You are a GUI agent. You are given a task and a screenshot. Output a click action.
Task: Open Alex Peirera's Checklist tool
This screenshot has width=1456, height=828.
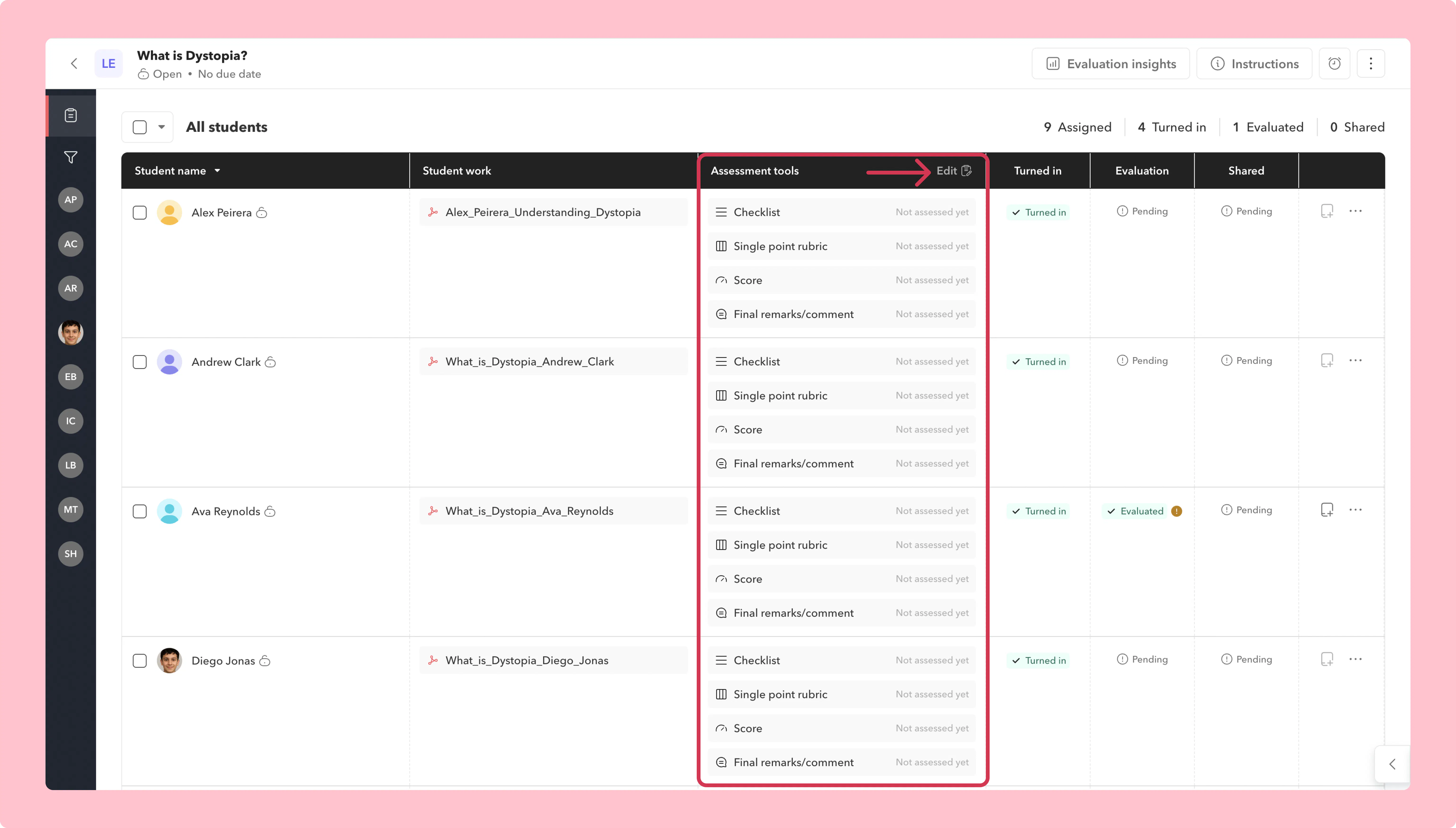[842, 212]
